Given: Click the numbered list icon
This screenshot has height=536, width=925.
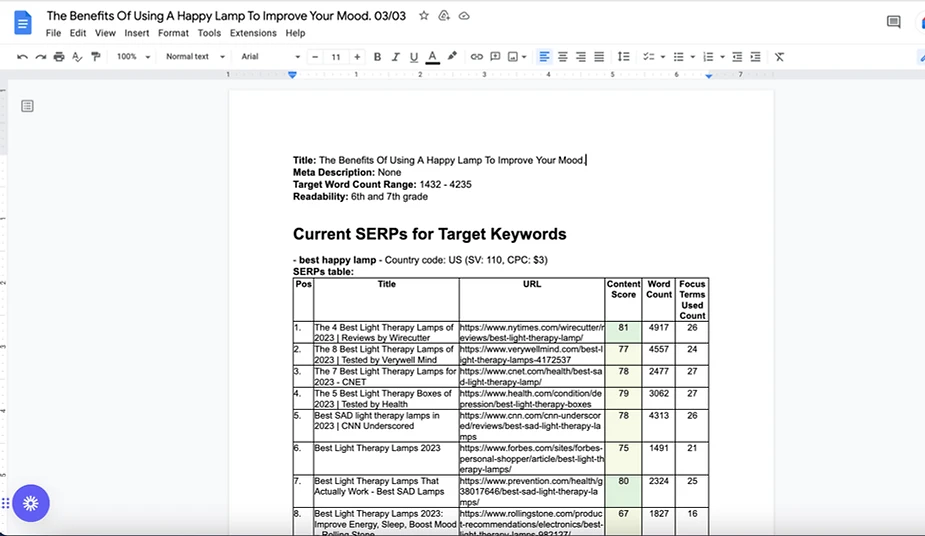Looking at the screenshot, I should click(708, 57).
